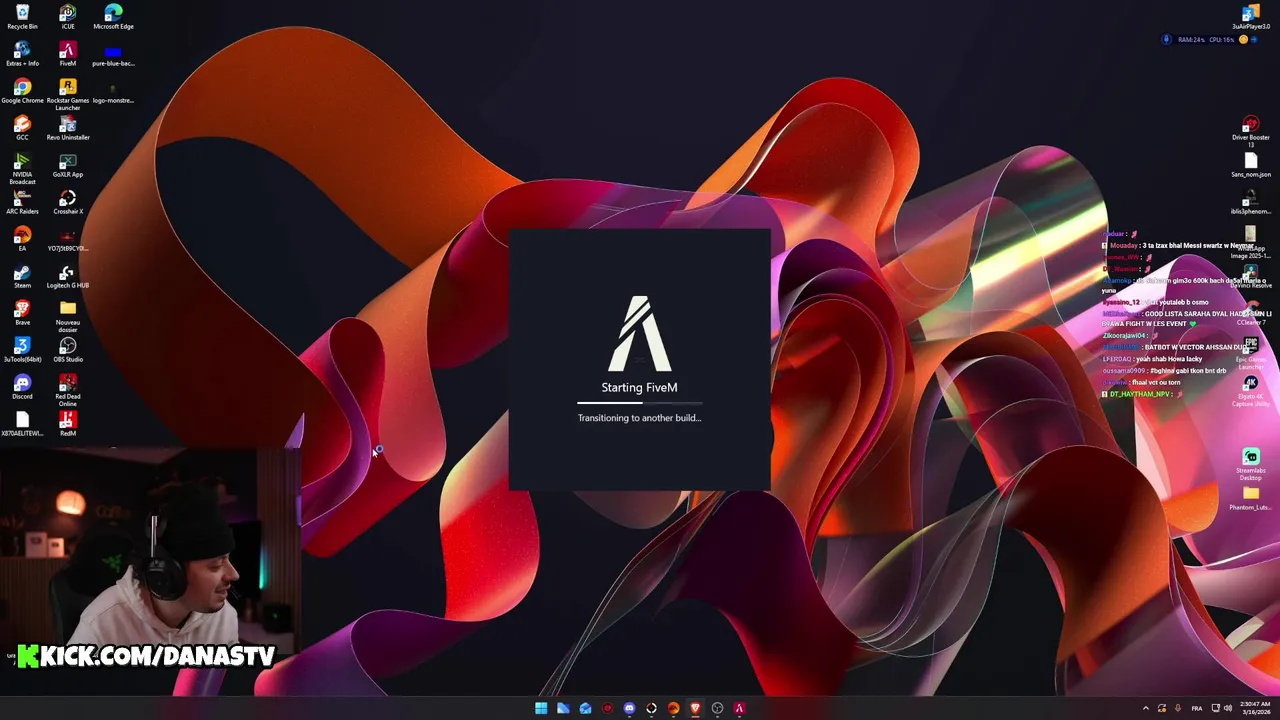Switch to OBS Studio in taskbar
Viewport: 1280px width, 720px height.
click(717, 708)
